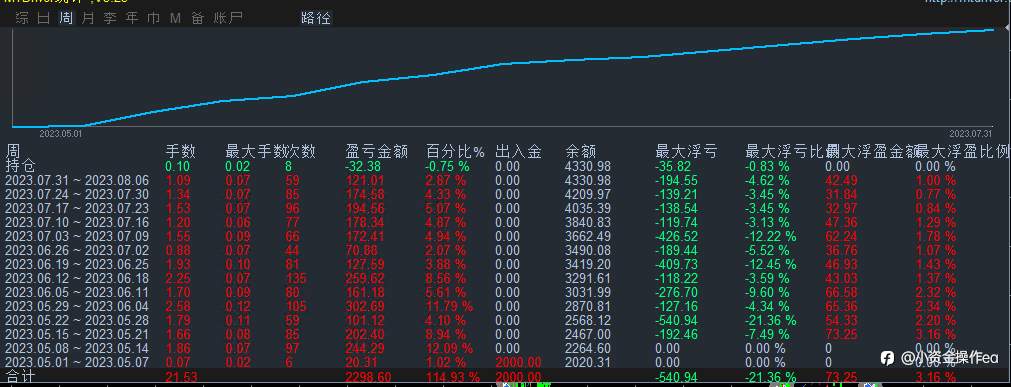The width and height of the screenshot is (1011, 387).
Task: Click the 259.62 profit amount
Action: 365,279
